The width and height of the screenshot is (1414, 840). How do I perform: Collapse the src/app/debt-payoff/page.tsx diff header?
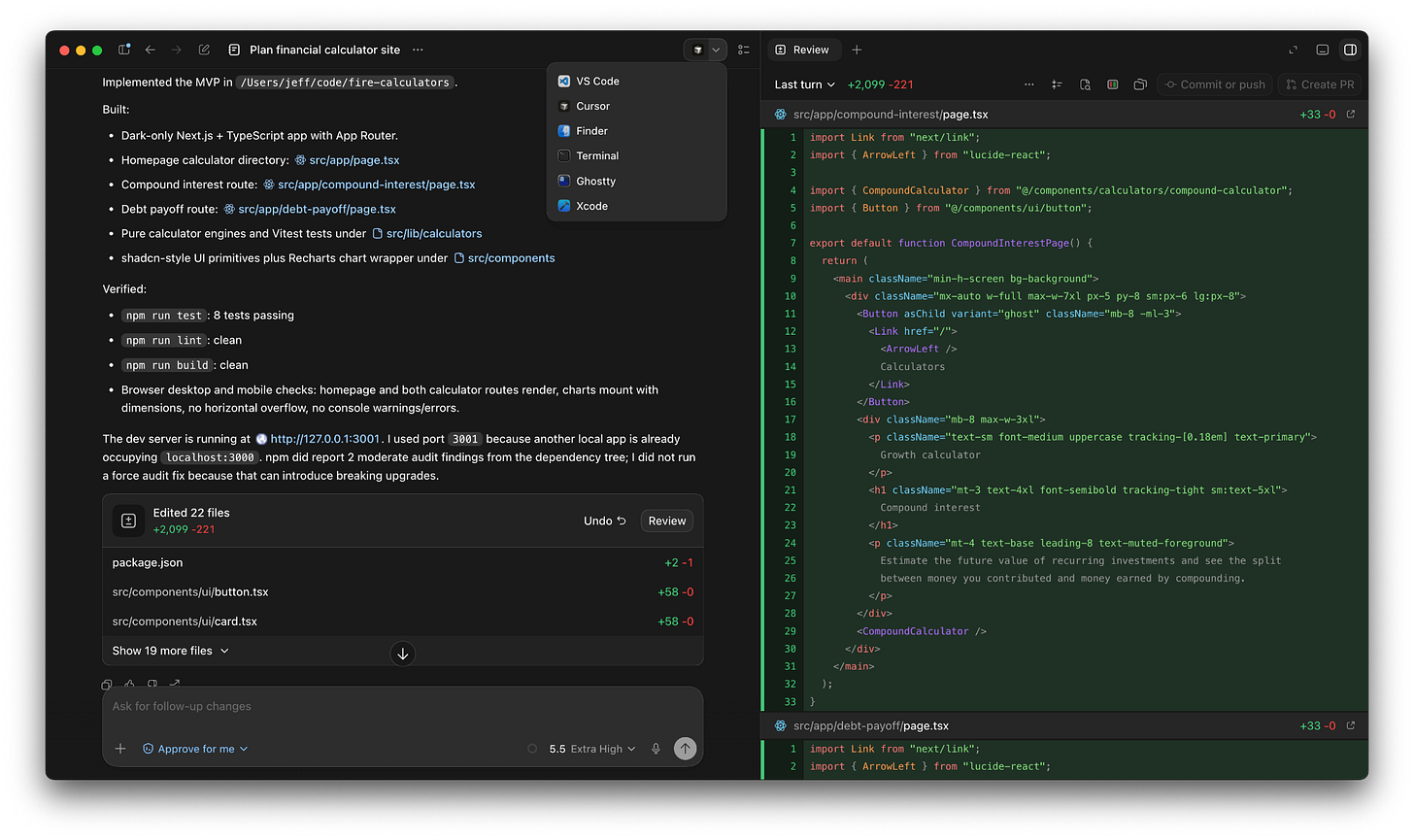click(x=1064, y=725)
